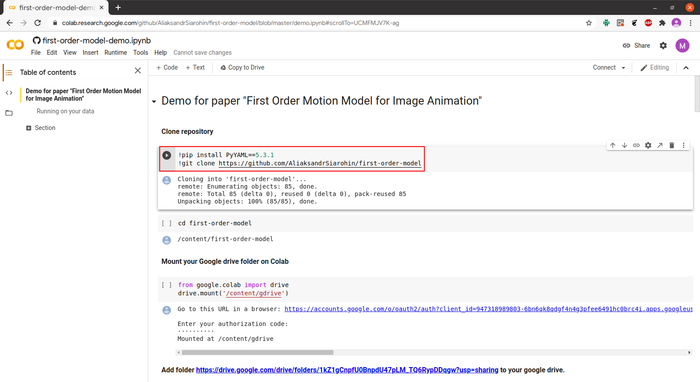The image size is (700, 382).
Task: Click the notebook vertical scrollbar thumb
Action: click(697, 94)
